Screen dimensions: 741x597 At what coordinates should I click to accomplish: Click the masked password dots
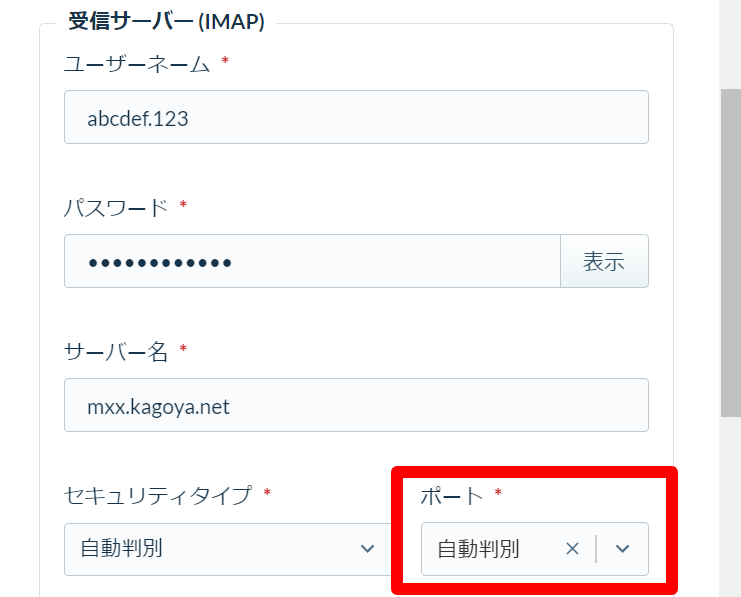tap(160, 262)
